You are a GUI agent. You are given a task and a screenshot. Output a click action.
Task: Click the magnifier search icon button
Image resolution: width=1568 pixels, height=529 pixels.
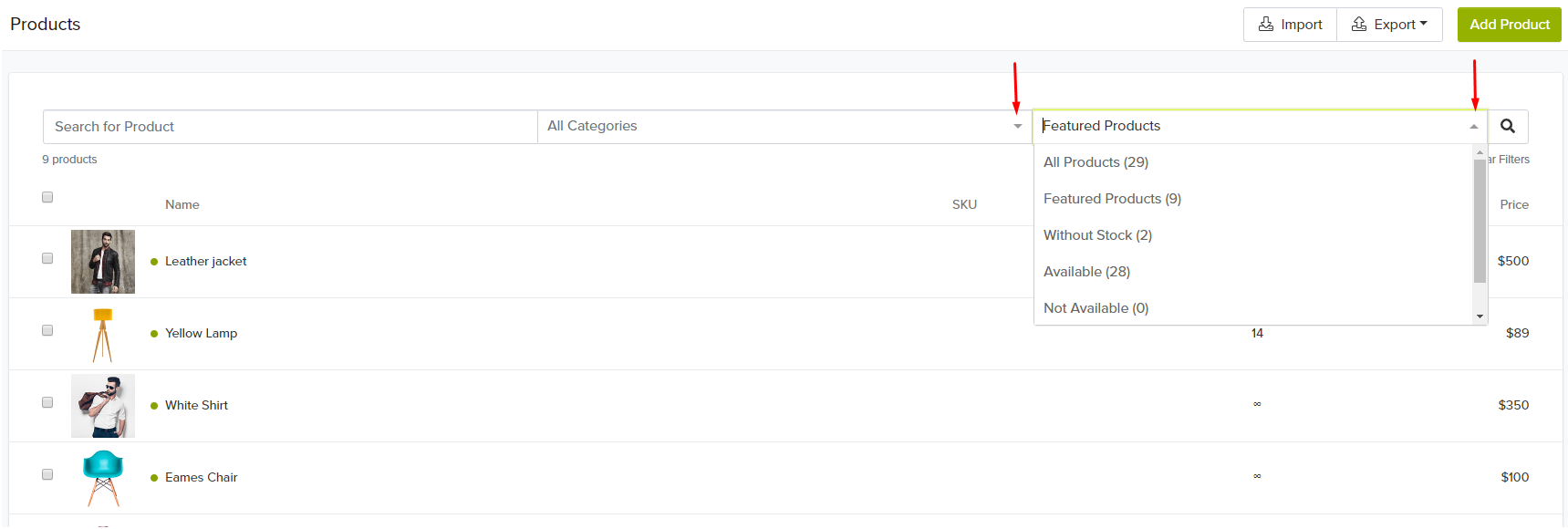coord(1508,126)
